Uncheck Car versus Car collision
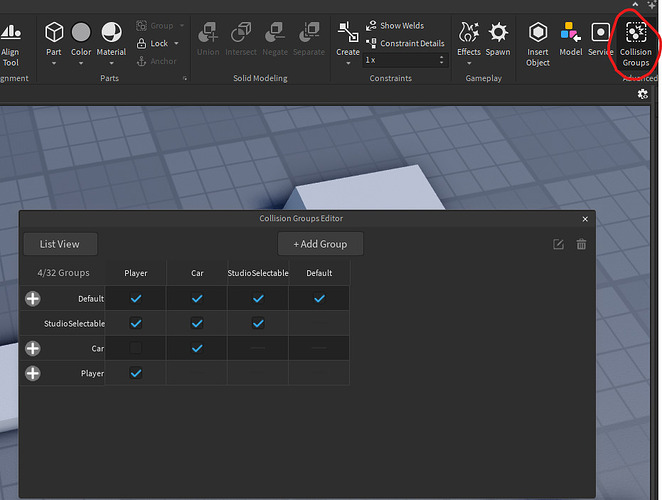662x500 pixels. pos(197,348)
